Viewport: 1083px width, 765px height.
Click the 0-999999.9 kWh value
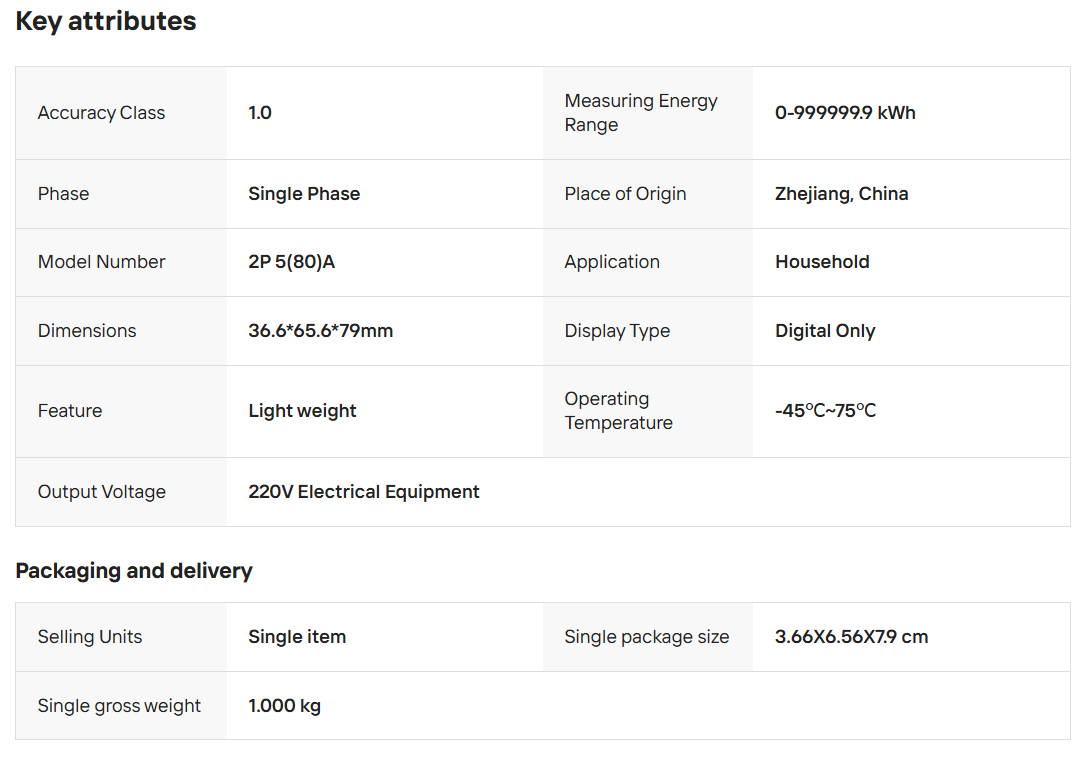845,113
